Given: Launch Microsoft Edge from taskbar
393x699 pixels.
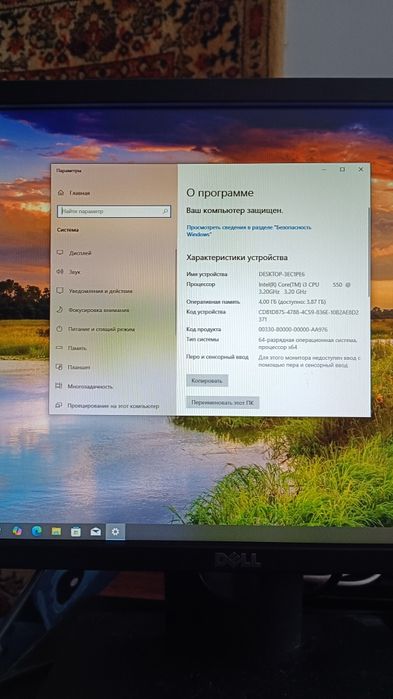Looking at the screenshot, I should point(37,531).
